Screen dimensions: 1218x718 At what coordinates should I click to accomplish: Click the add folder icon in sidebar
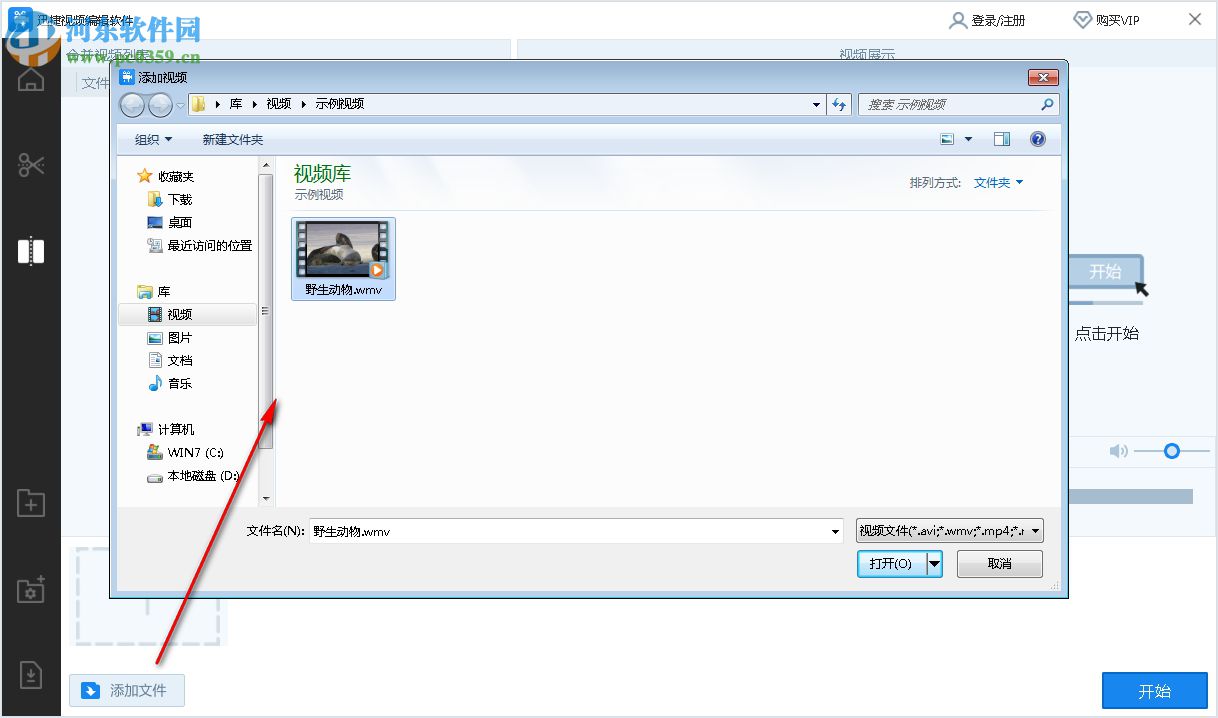point(31,503)
